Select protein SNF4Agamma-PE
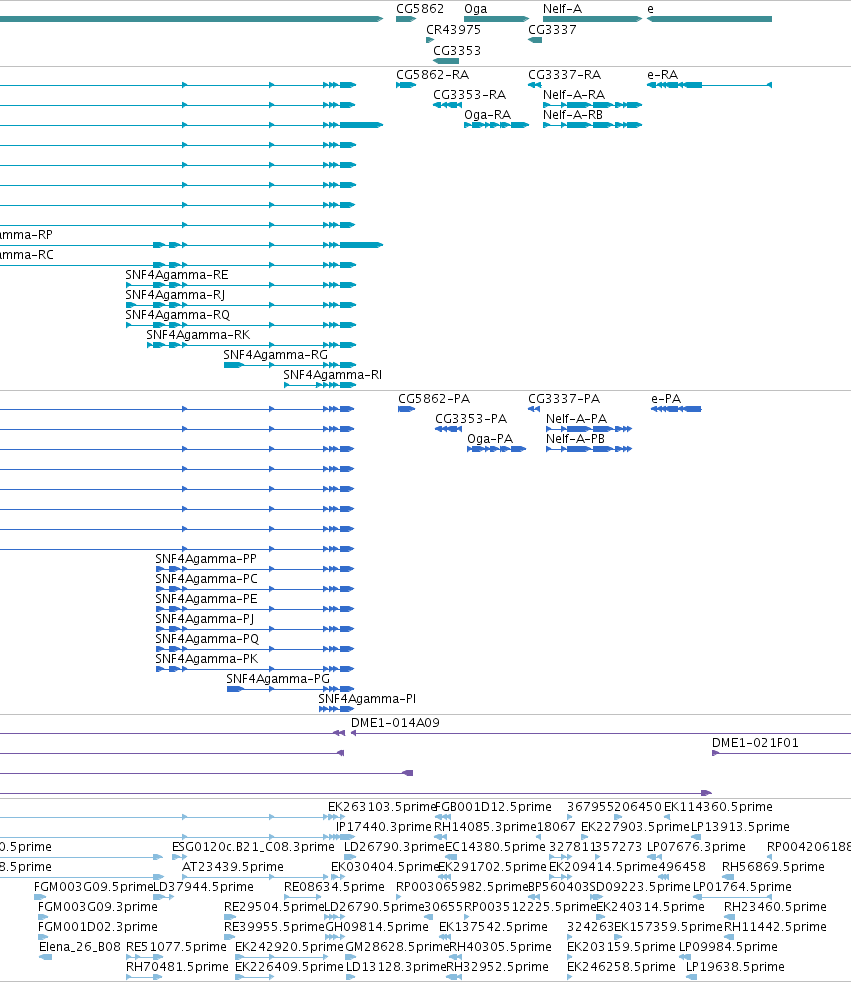This screenshot has height=982, width=851. tap(206, 599)
